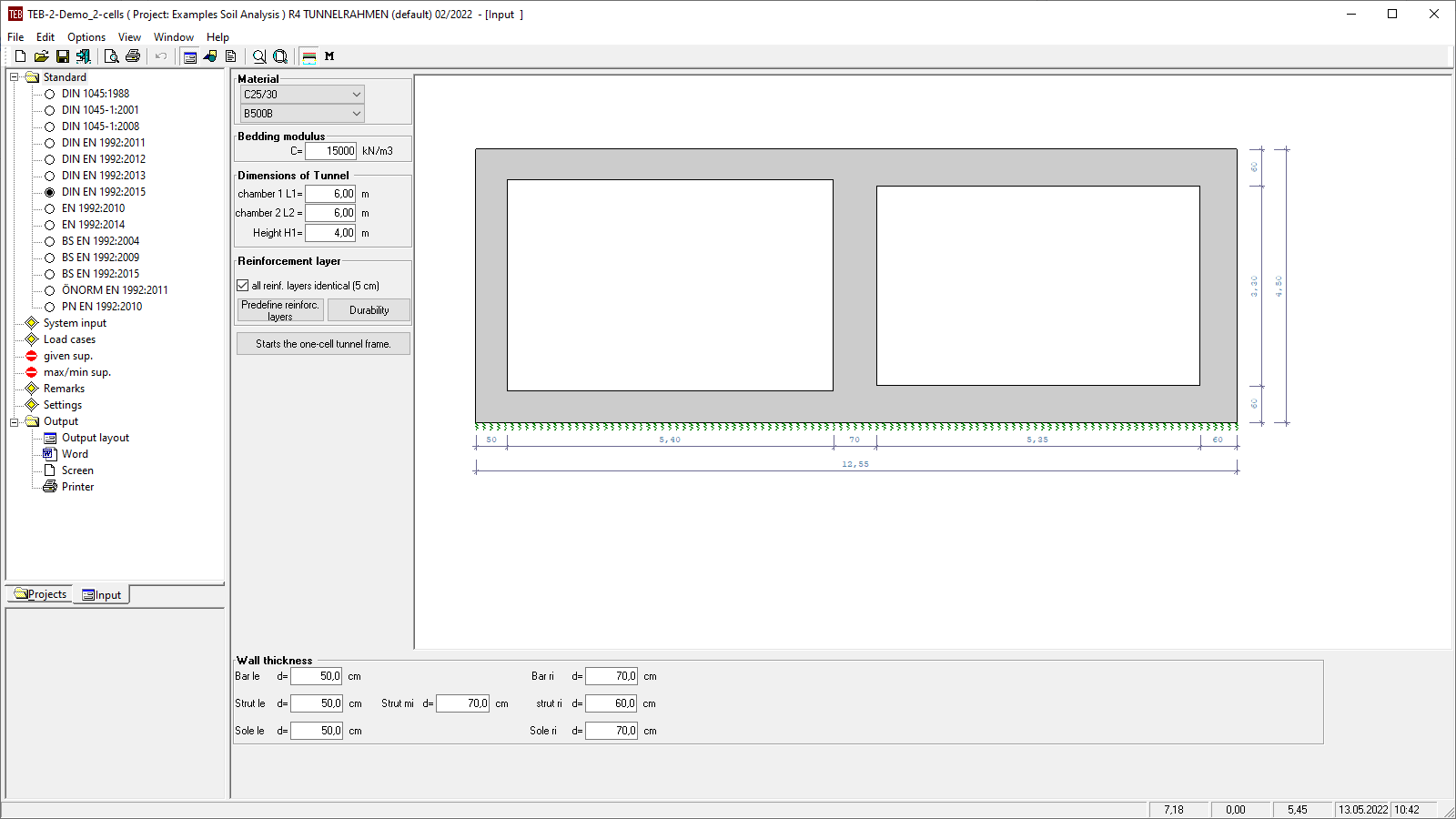
Task: Select standard BS EN 1992:2004
Action: tap(50, 241)
